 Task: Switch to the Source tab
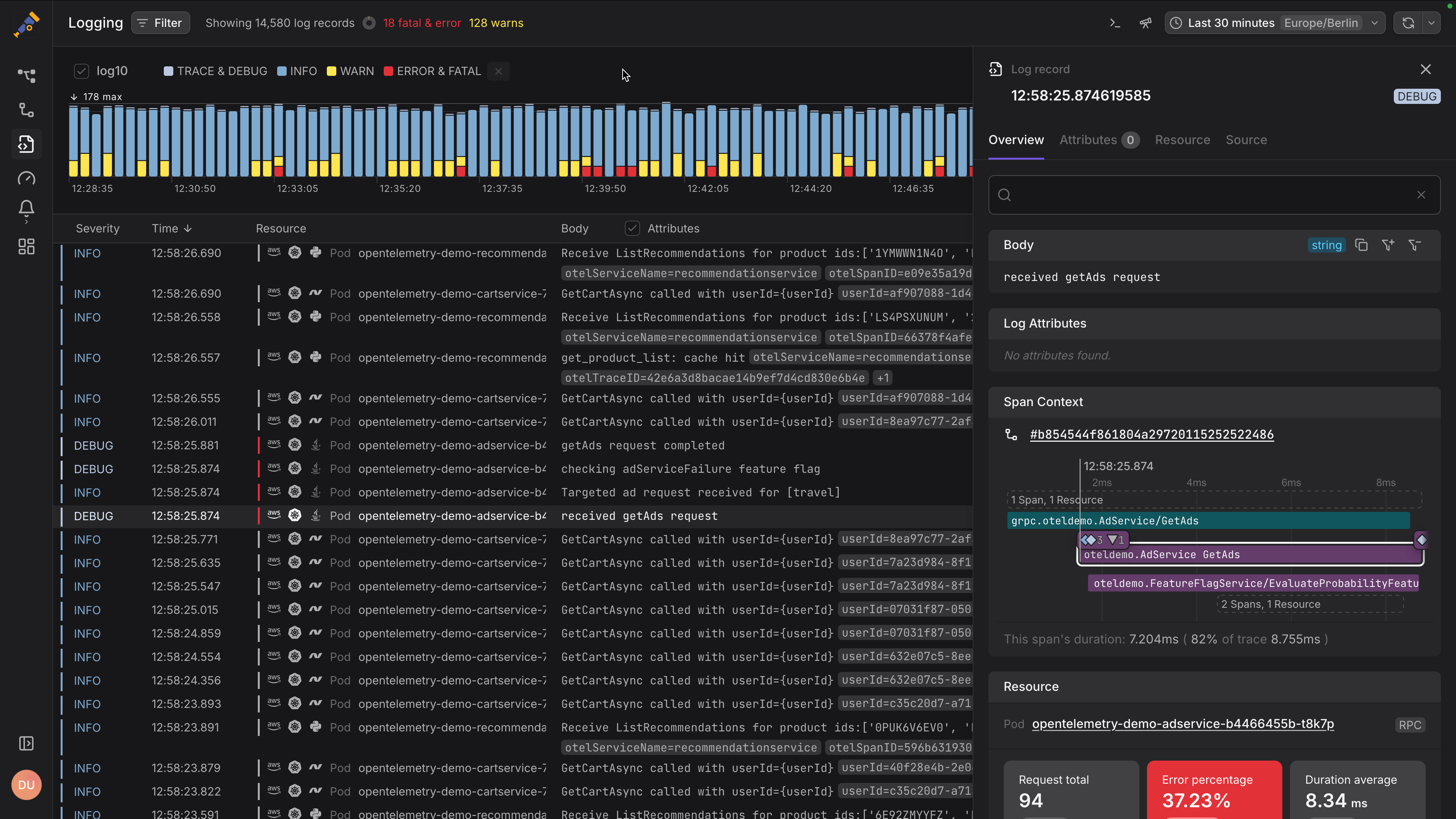pyautogui.click(x=1246, y=140)
